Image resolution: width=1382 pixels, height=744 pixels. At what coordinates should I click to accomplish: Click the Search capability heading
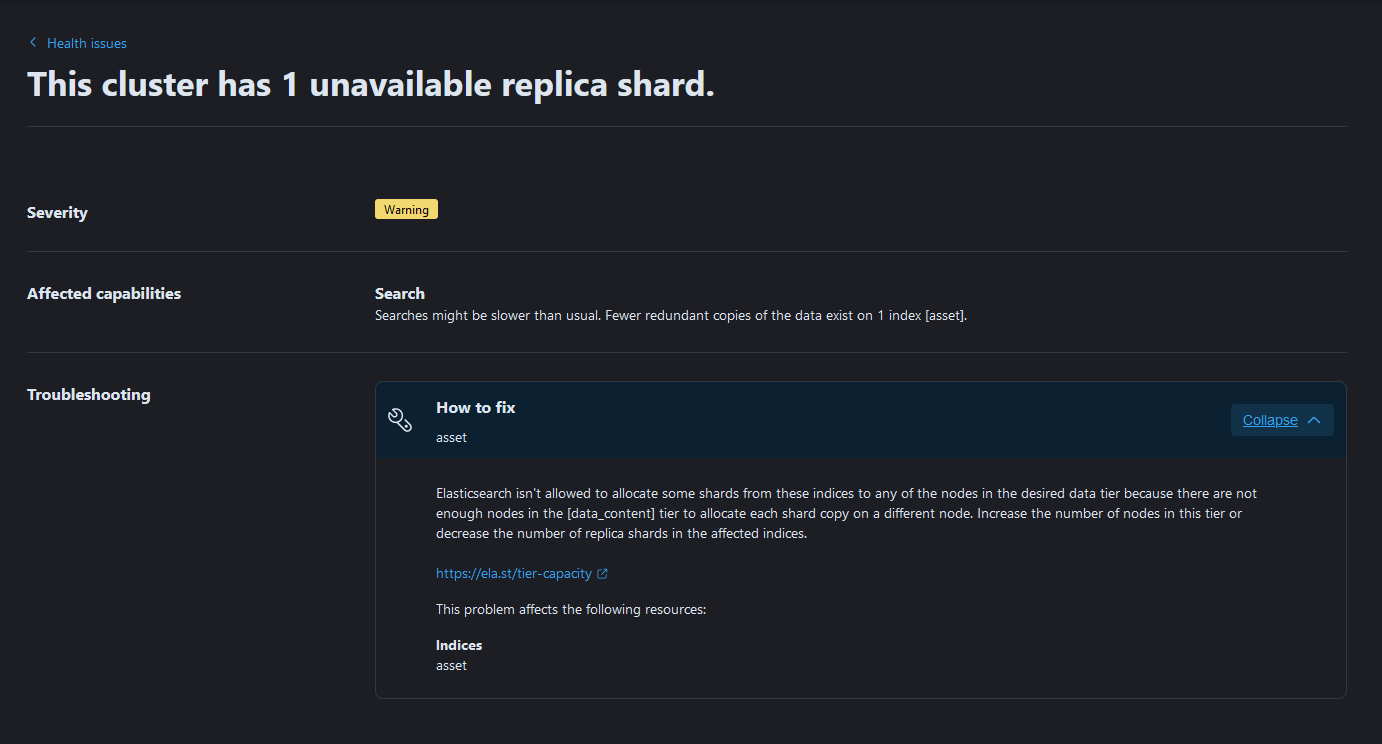pyautogui.click(x=400, y=294)
